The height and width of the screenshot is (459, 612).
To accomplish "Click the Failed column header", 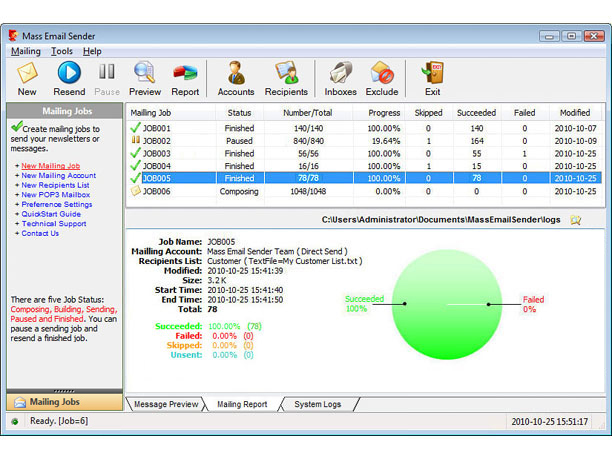I will 525,113.
